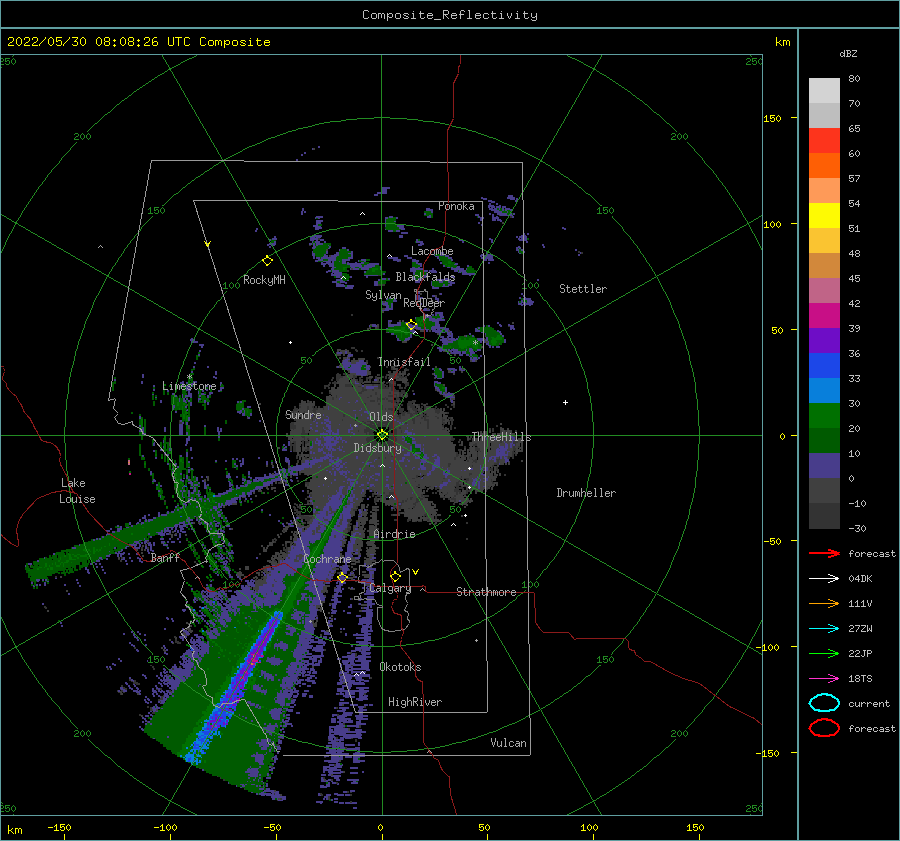
Task: Click the Composite_Reflectivity title
Action: pos(450,15)
